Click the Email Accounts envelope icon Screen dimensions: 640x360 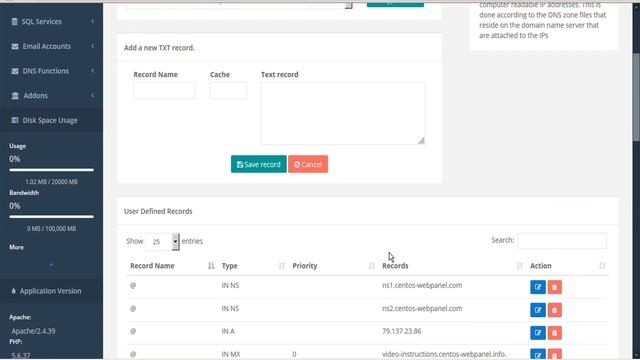[x=15, y=47]
